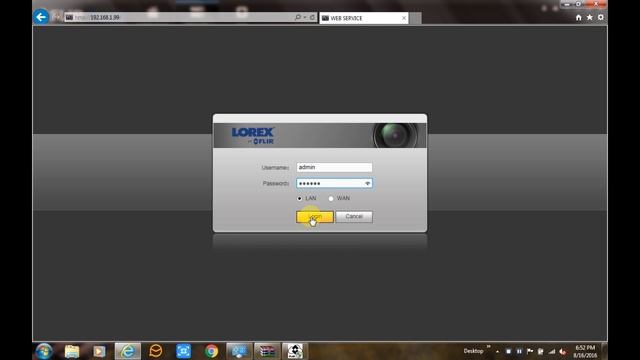Click the browser forward arrow
Image resolution: width=640 pixels, height=360 pixels.
coord(57,17)
